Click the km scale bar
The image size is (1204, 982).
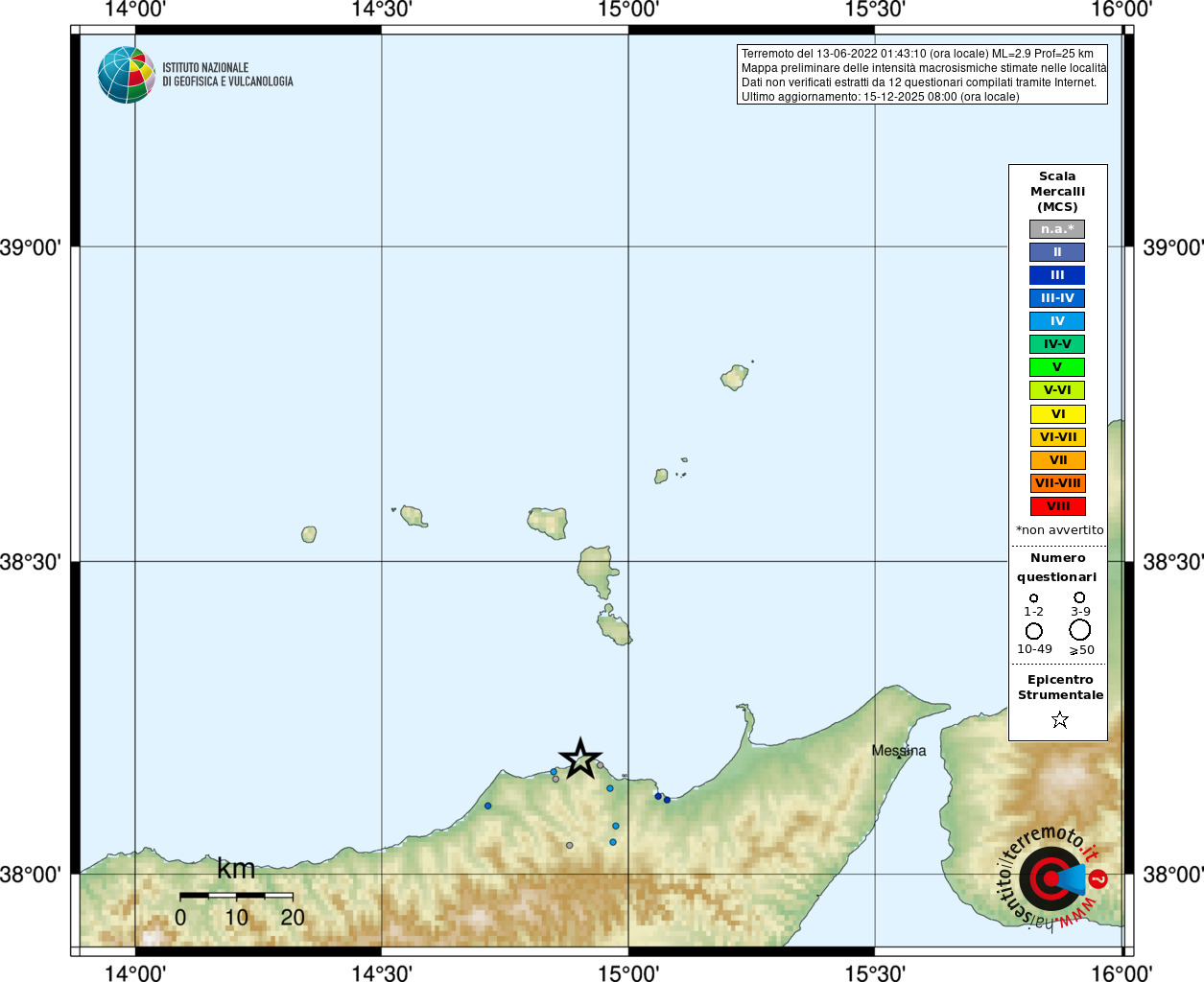coord(236,895)
